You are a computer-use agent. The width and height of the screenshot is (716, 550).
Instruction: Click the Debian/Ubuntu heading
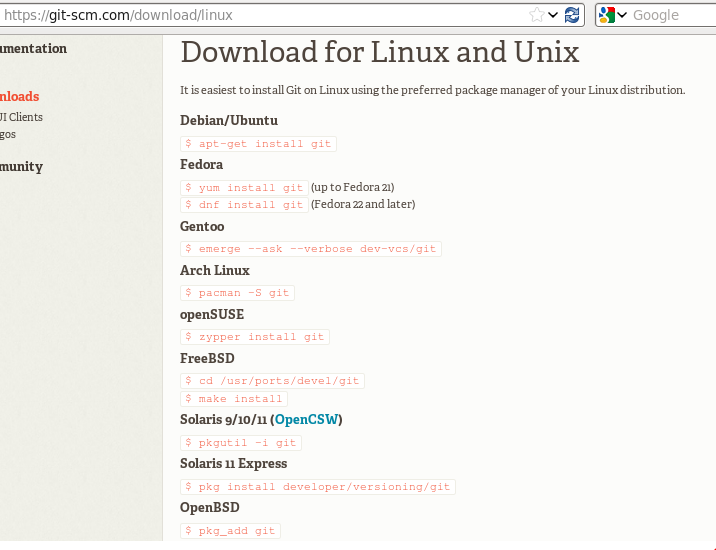[x=229, y=121]
